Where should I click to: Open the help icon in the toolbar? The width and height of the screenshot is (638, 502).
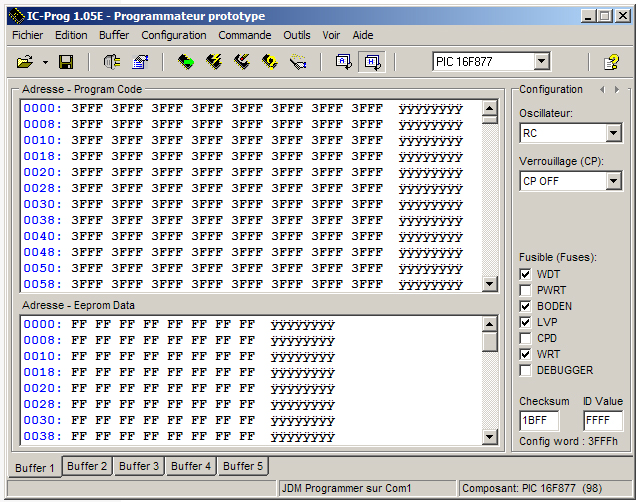pos(611,62)
